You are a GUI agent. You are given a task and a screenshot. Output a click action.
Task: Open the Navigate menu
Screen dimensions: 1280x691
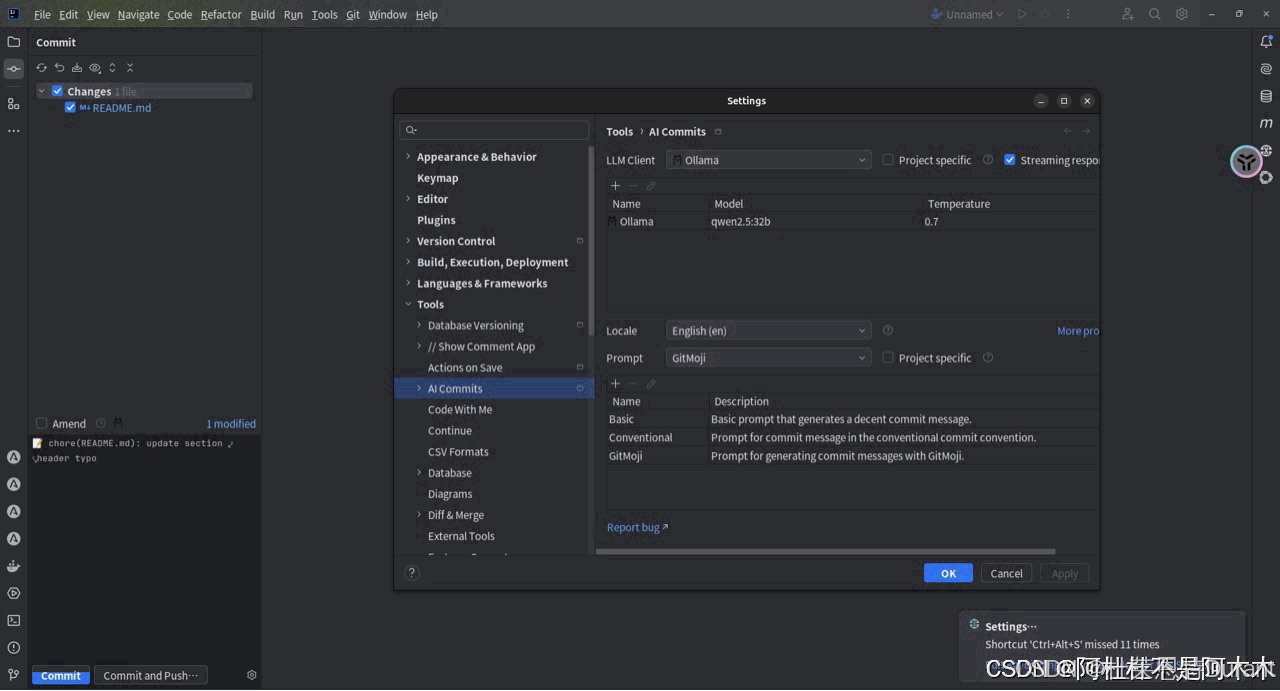(x=138, y=15)
